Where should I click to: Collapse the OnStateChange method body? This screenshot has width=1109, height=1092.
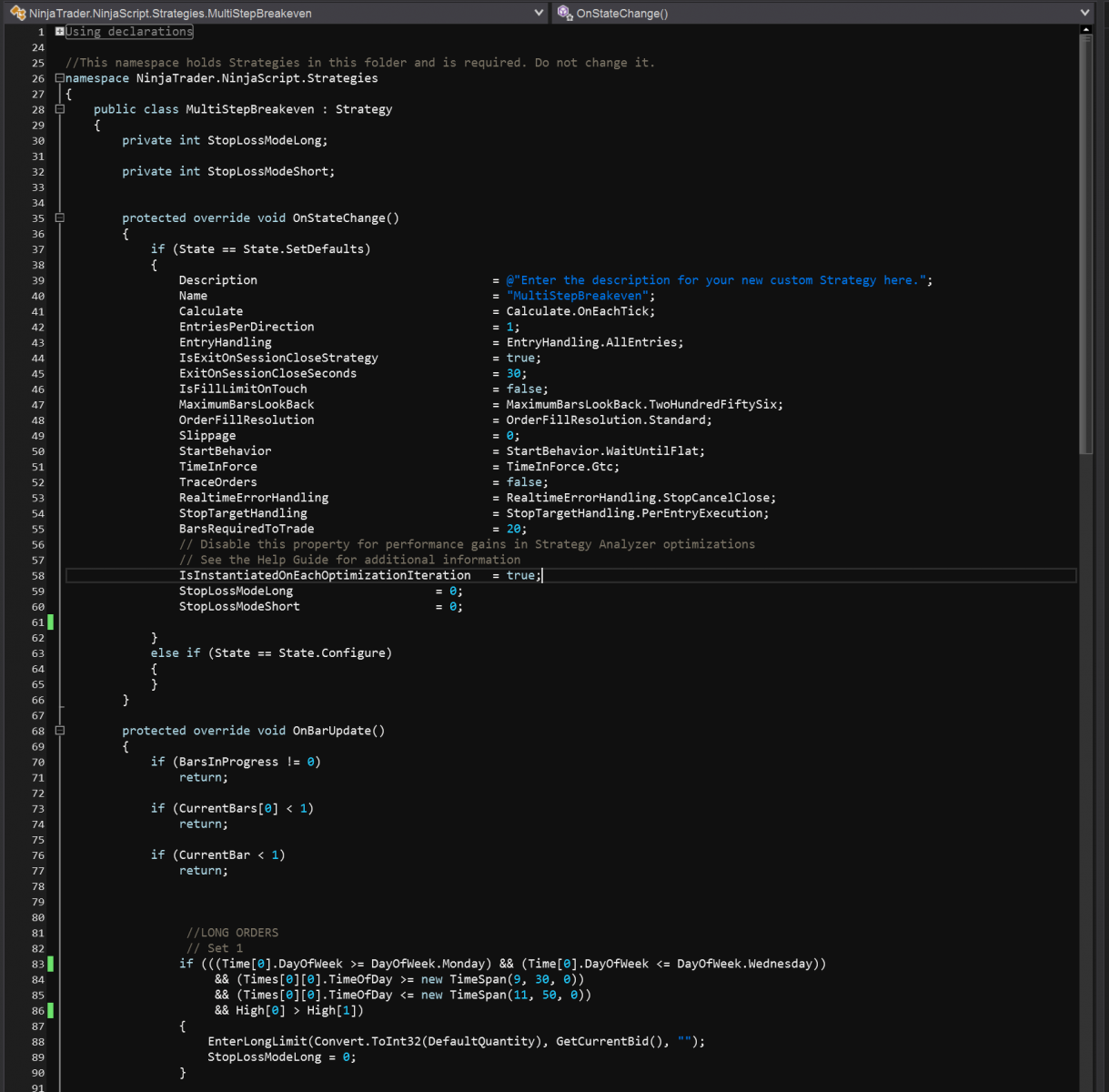[60, 217]
